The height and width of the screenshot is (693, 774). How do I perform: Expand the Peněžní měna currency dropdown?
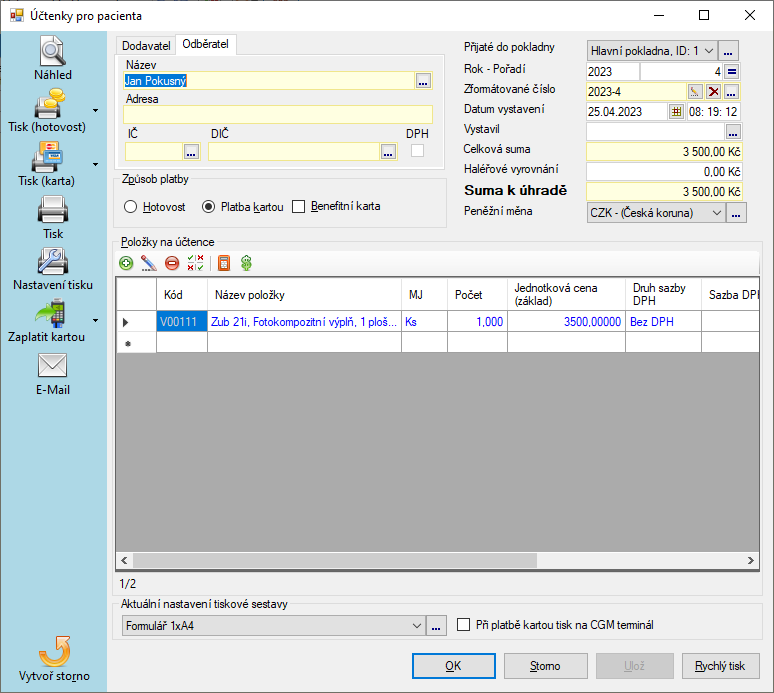pyautogui.click(x=717, y=213)
